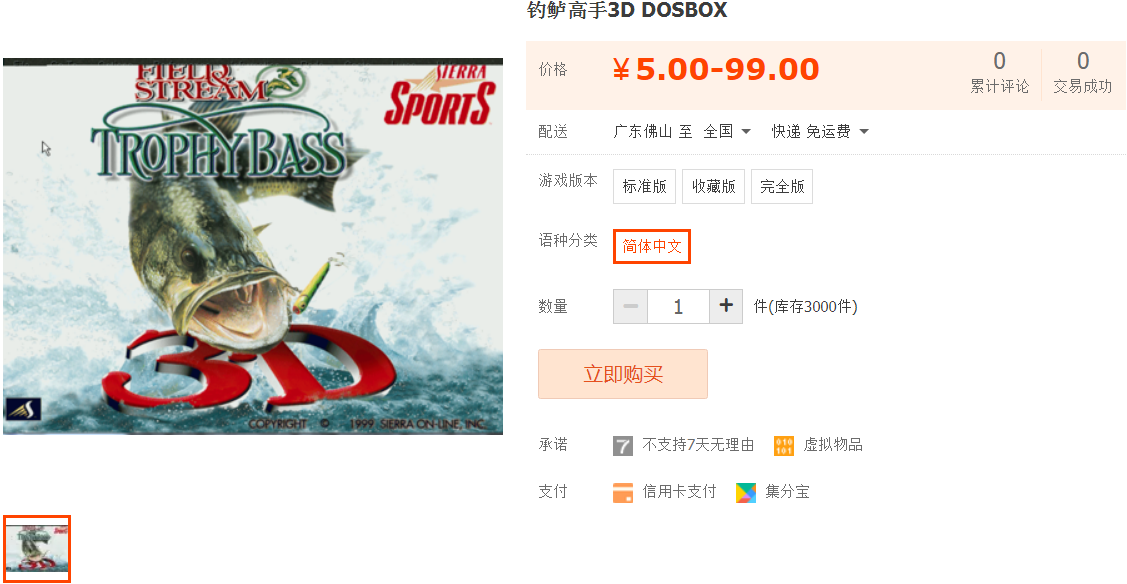This screenshot has width=1127, height=584.
Task: Select the Trophy Bass thumbnail image
Action: click(37, 549)
